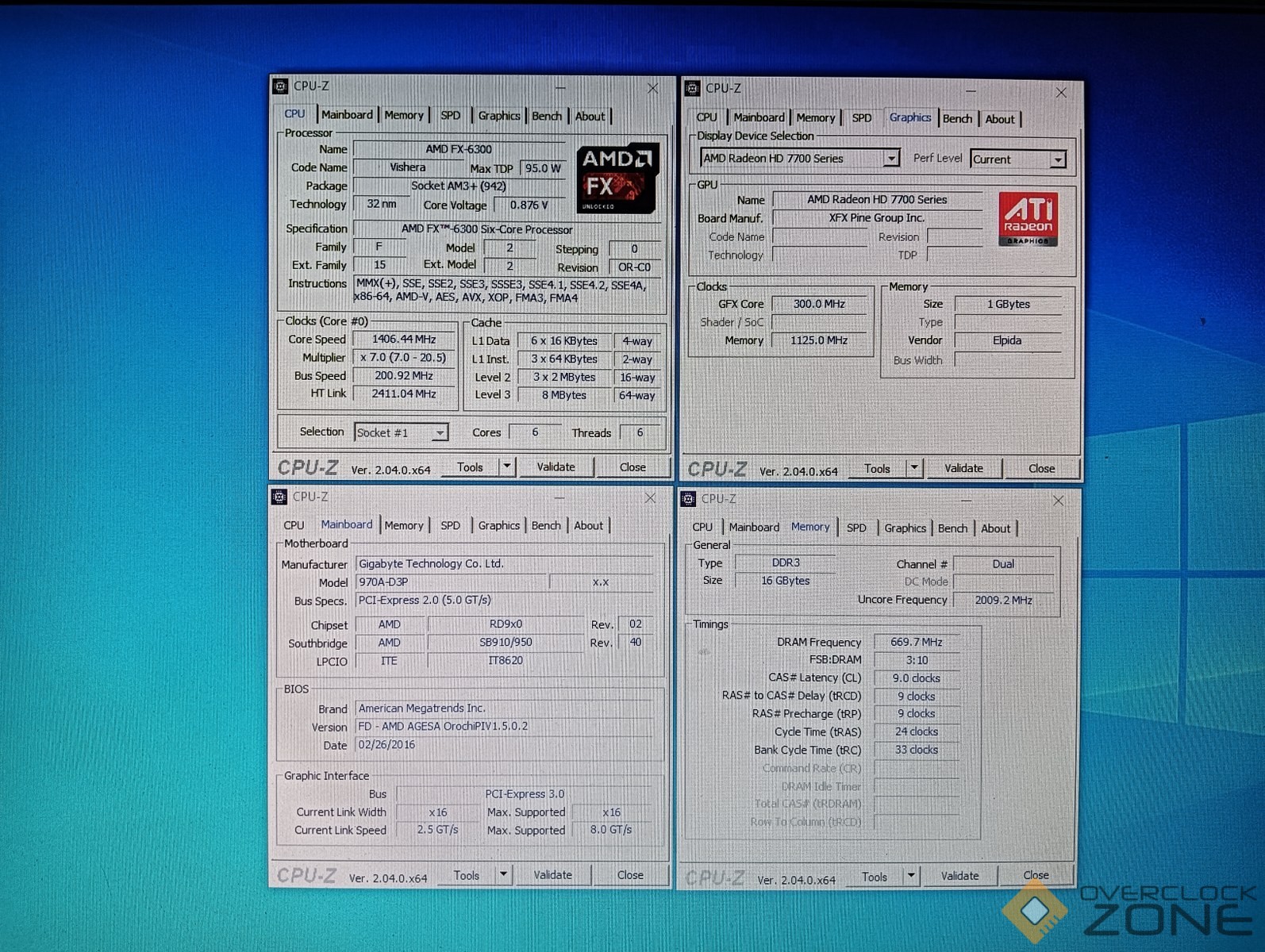1265x952 pixels.
Task: Click CPU-Z title icon in Gigabyte mainboard window
Action: pyautogui.click(x=279, y=497)
